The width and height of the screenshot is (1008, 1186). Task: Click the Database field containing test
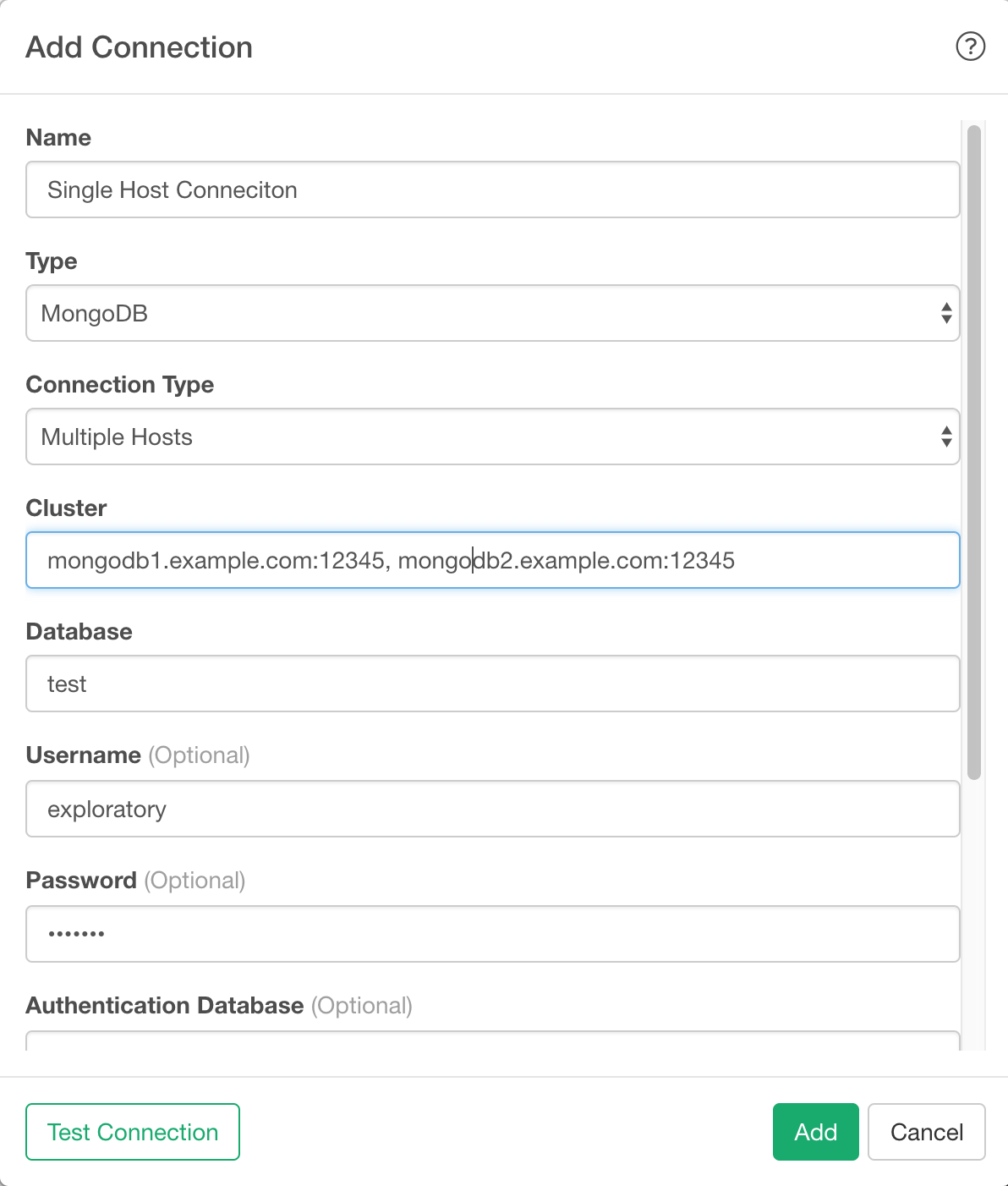click(x=493, y=684)
